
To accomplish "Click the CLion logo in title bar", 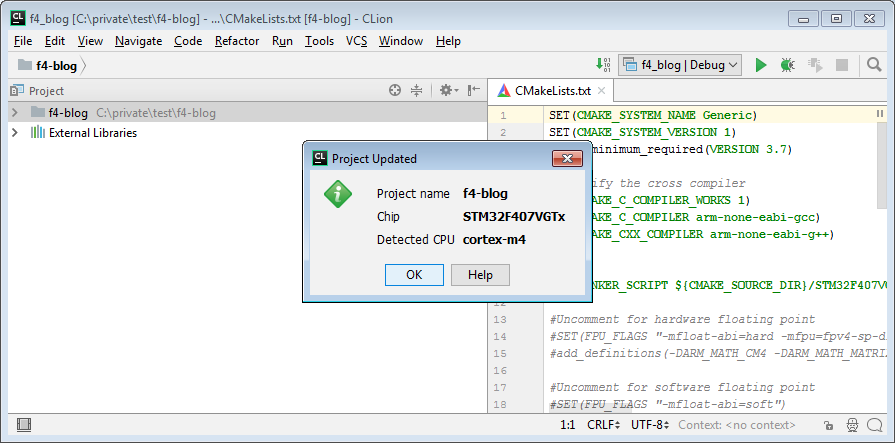I will [18, 19].
